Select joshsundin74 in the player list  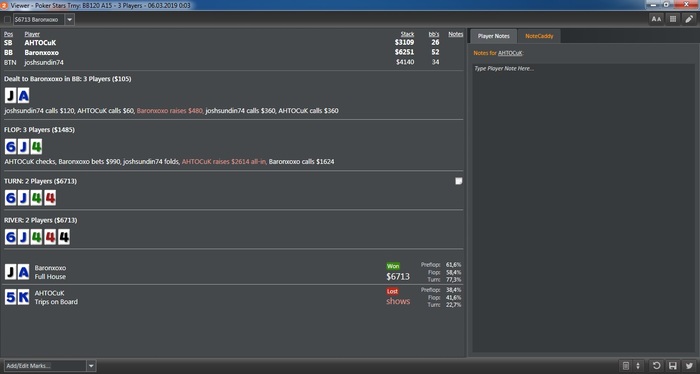click(44, 62)
